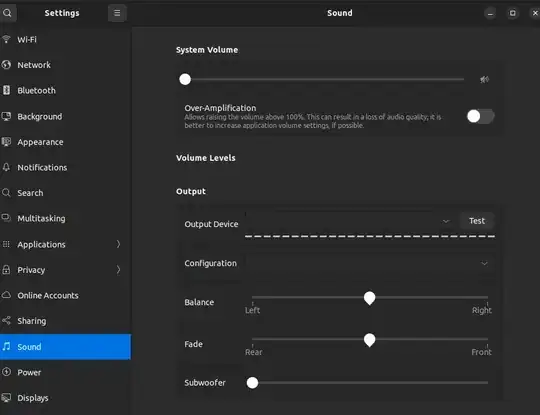
Task: Click the Online Accounts cloud icon
Action: tap(6, 295)
